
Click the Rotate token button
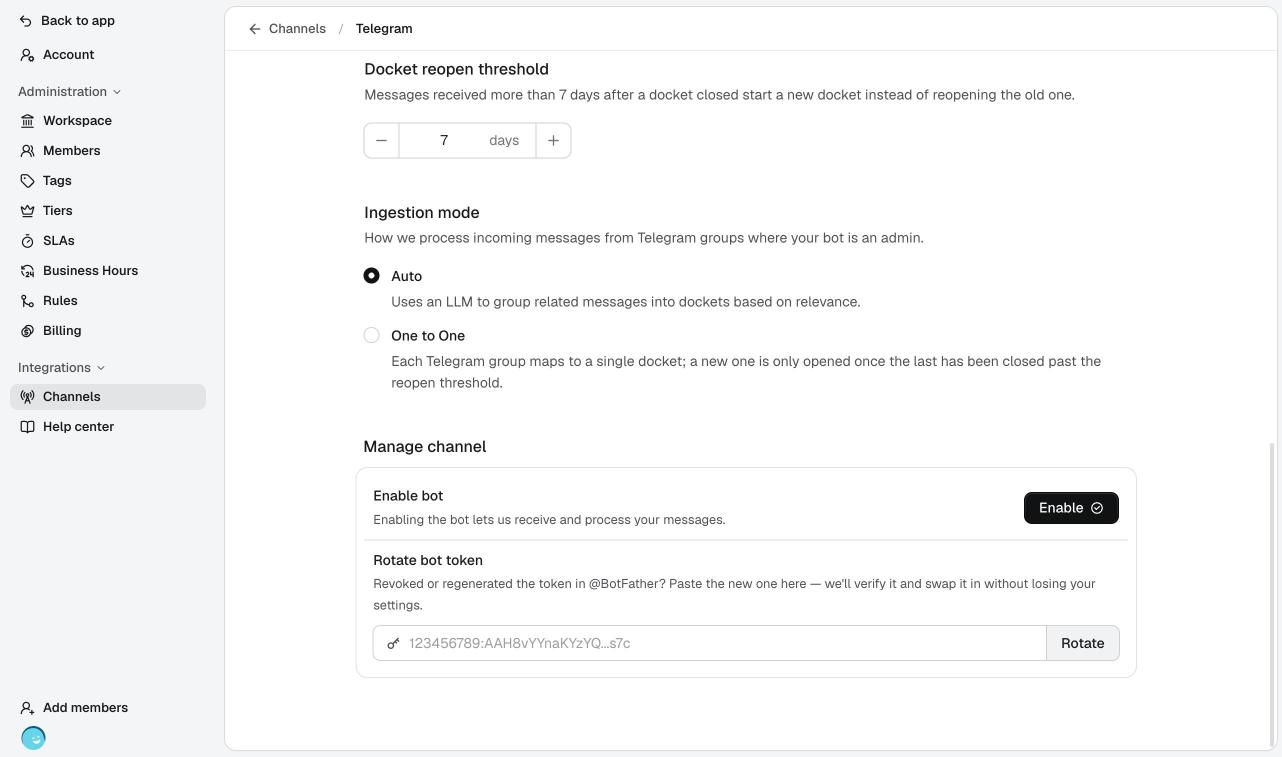(x=1082, y=643)
